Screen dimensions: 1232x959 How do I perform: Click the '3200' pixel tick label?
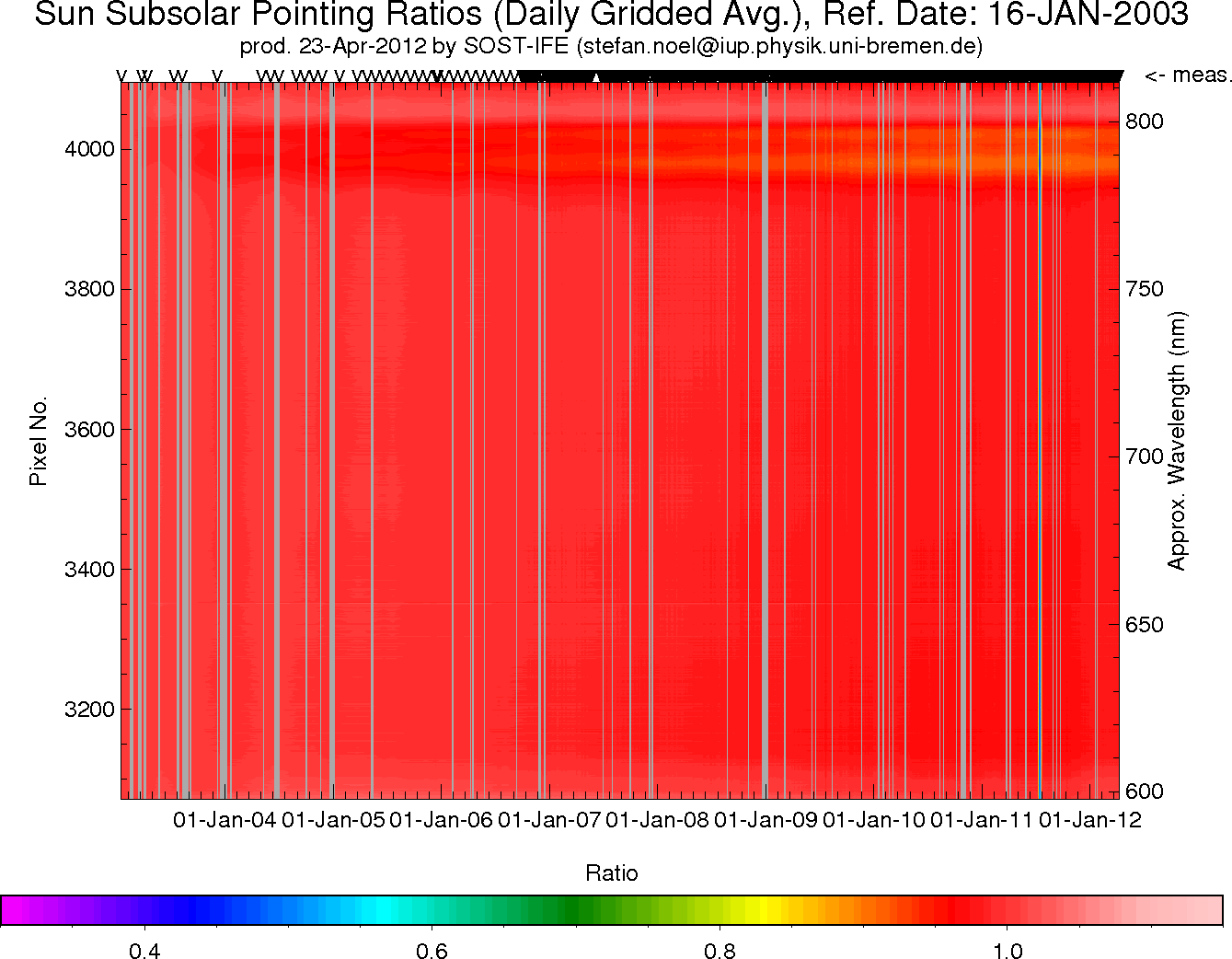click(x=89, y=710)
